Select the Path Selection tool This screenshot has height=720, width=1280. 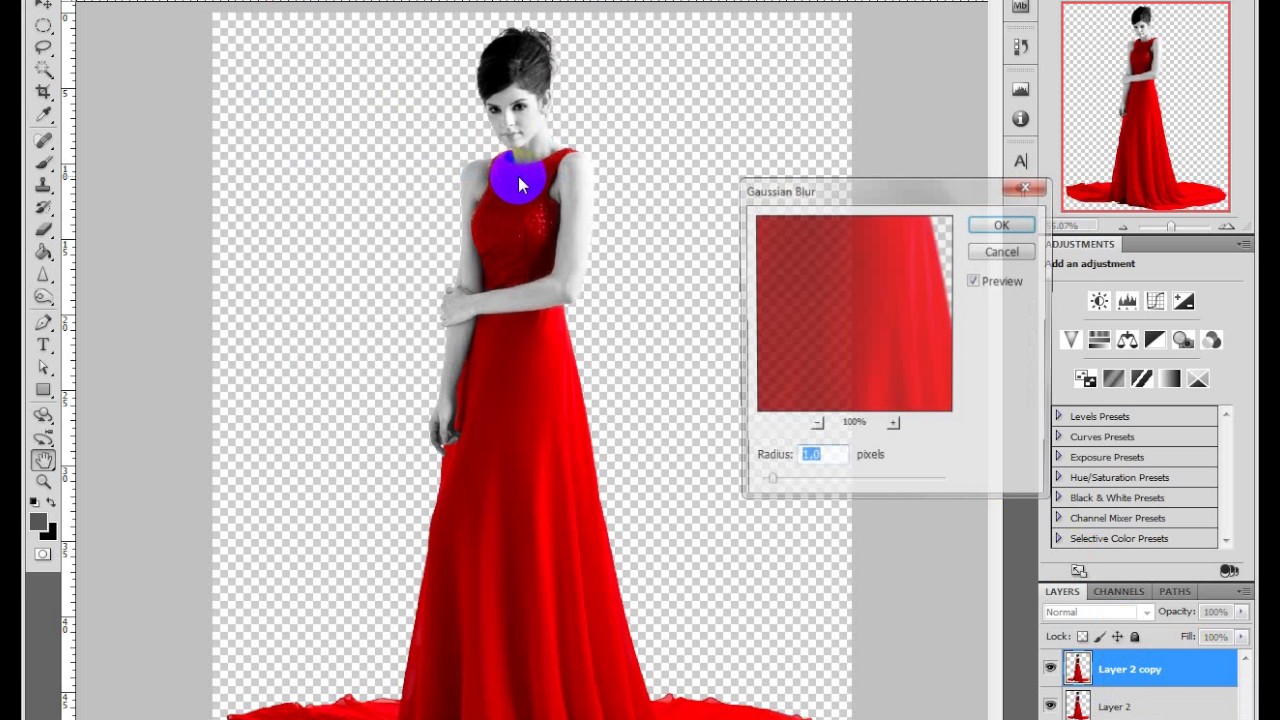coord(43,367)
